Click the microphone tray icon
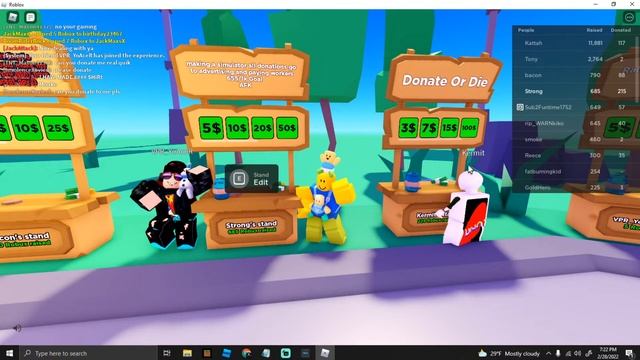This screenshot has height=360, width=640. pyautogui.click(x=558, y=353)
